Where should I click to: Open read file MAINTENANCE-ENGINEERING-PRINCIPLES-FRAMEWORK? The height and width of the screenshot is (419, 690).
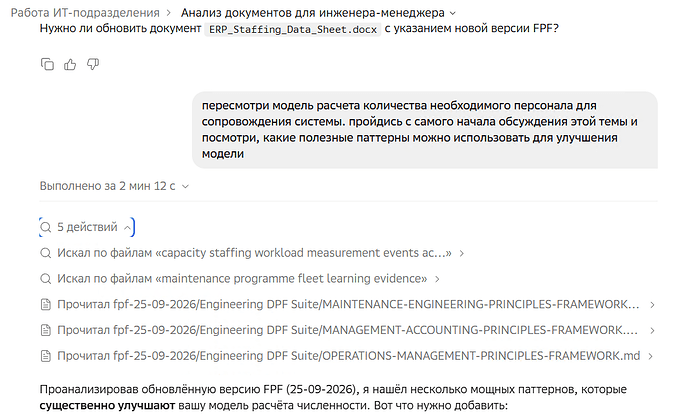coord(348,305)
